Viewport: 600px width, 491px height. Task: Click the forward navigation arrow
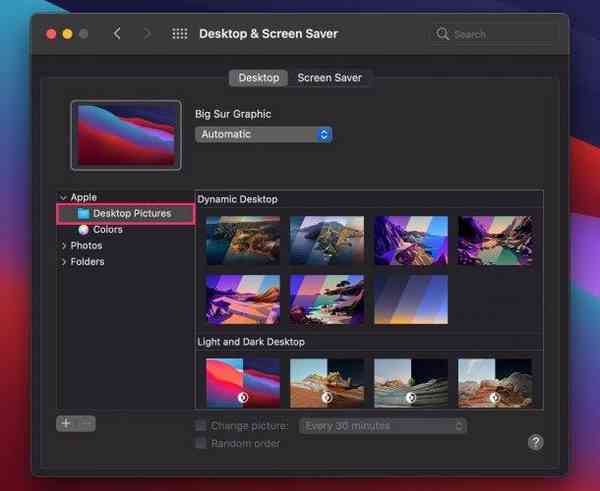coord(148,34)
